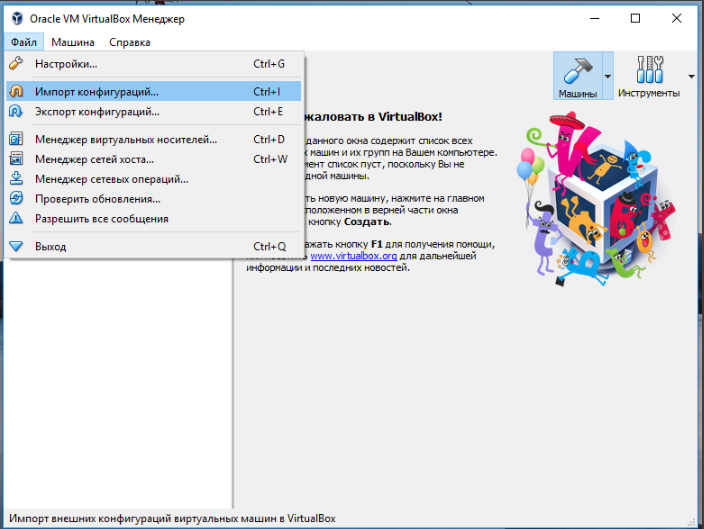Click the network operations download icon
Screen dimensions: 704x529
tap(16, 178)
